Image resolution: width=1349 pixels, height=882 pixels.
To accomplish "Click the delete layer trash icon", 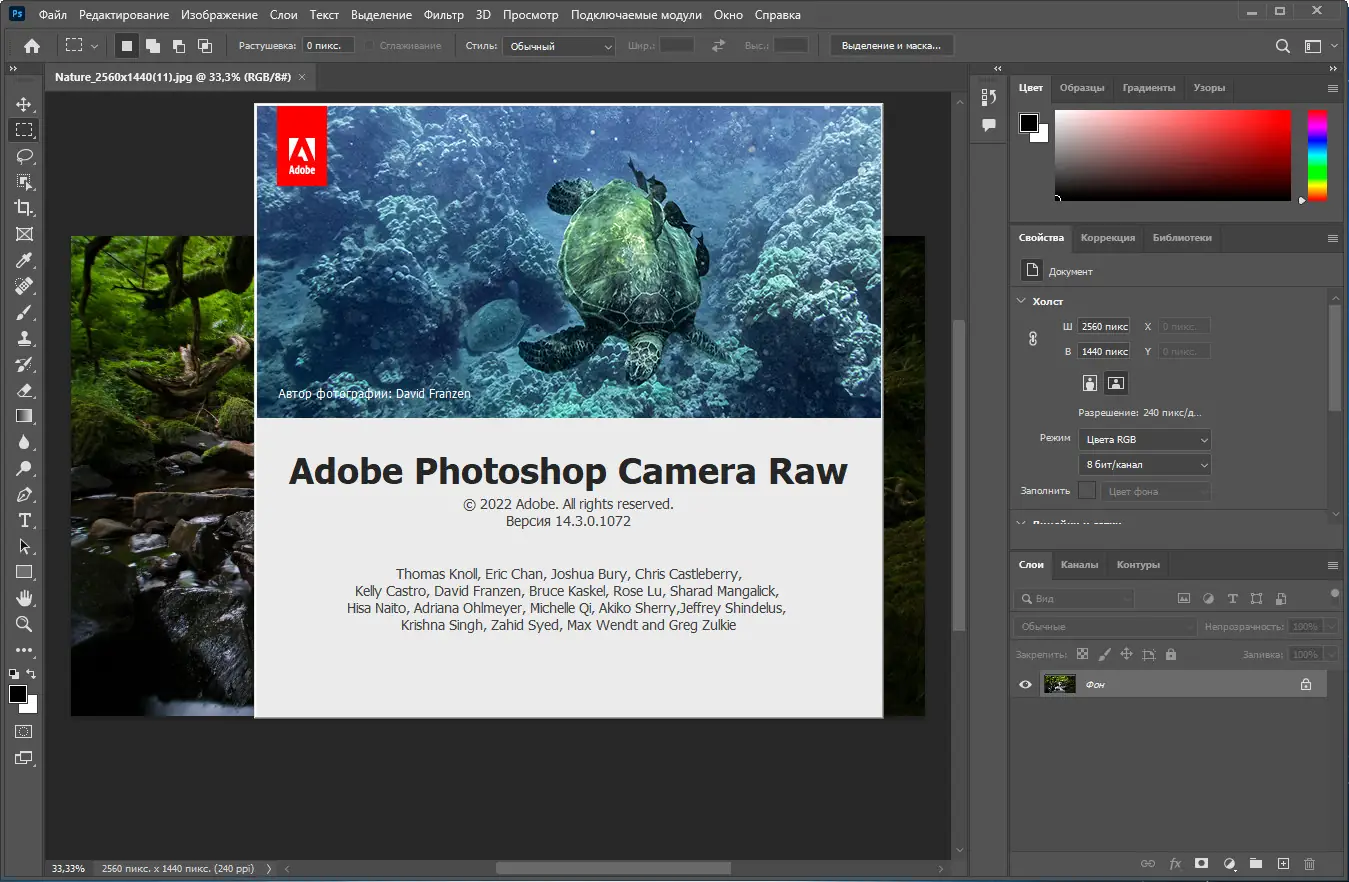I will 1310,863.
